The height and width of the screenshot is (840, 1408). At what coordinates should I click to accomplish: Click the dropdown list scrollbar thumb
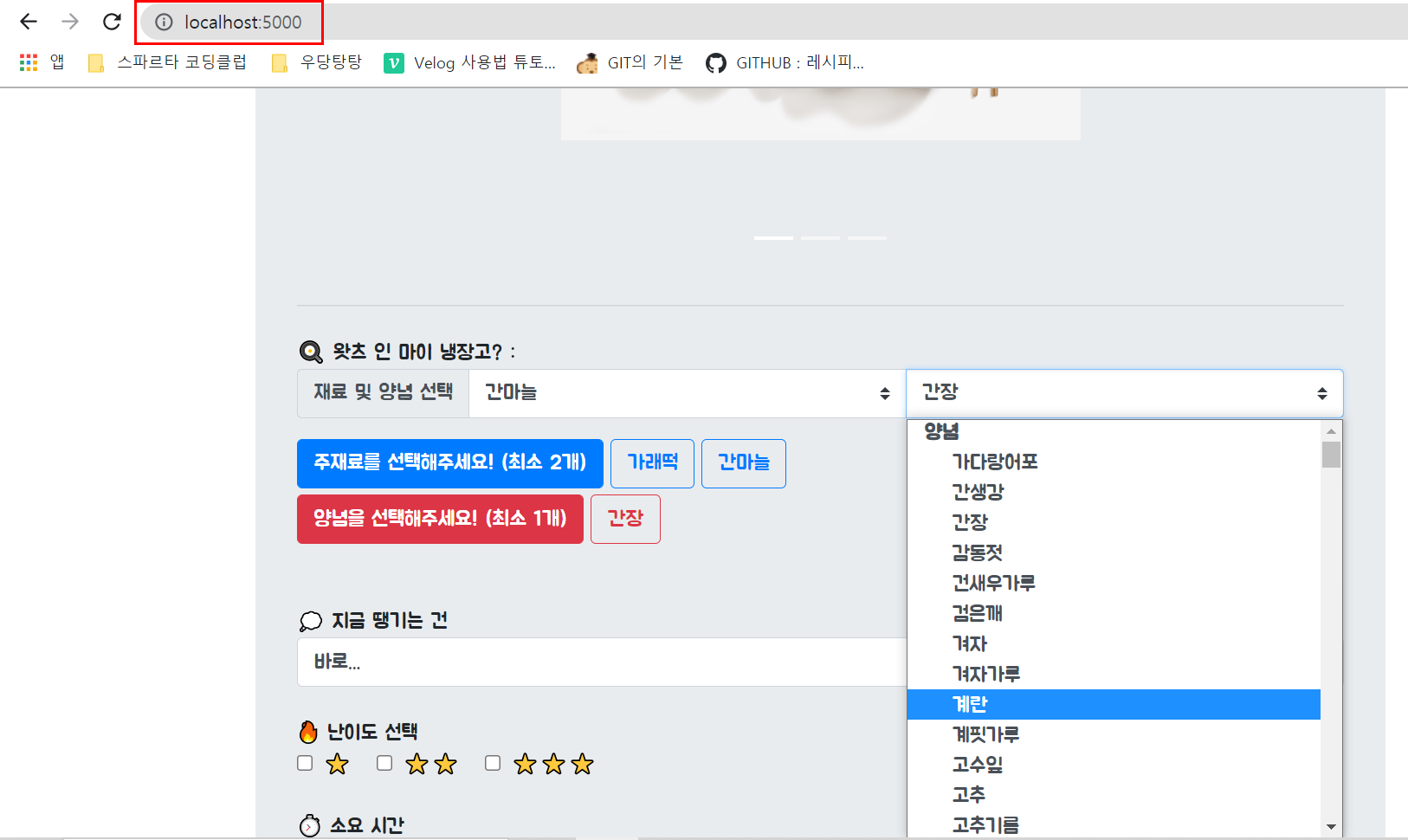point(1331,455)
